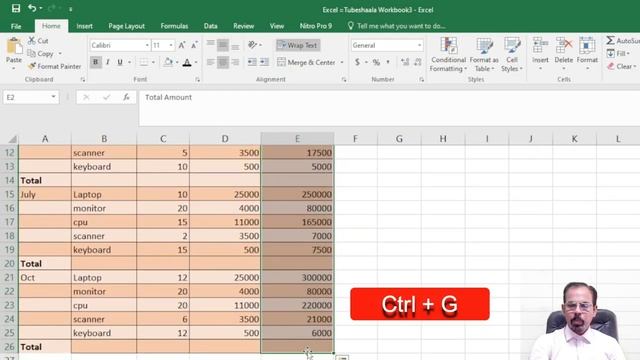Increase font size with the big A
The height and width of the screenshot is (360, 640).
(182, 45)
